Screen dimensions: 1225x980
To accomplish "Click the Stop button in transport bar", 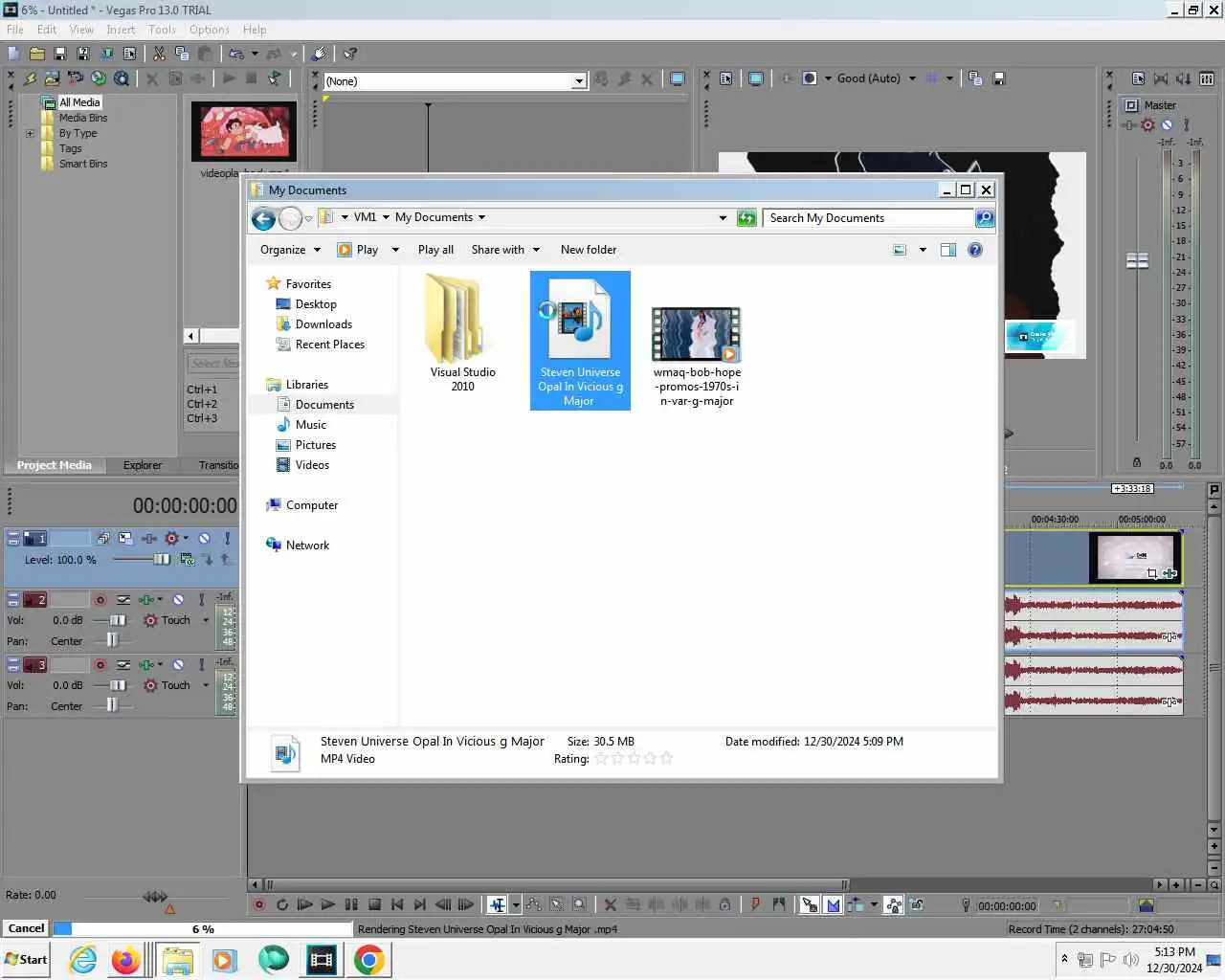I will tap(374, 904).
